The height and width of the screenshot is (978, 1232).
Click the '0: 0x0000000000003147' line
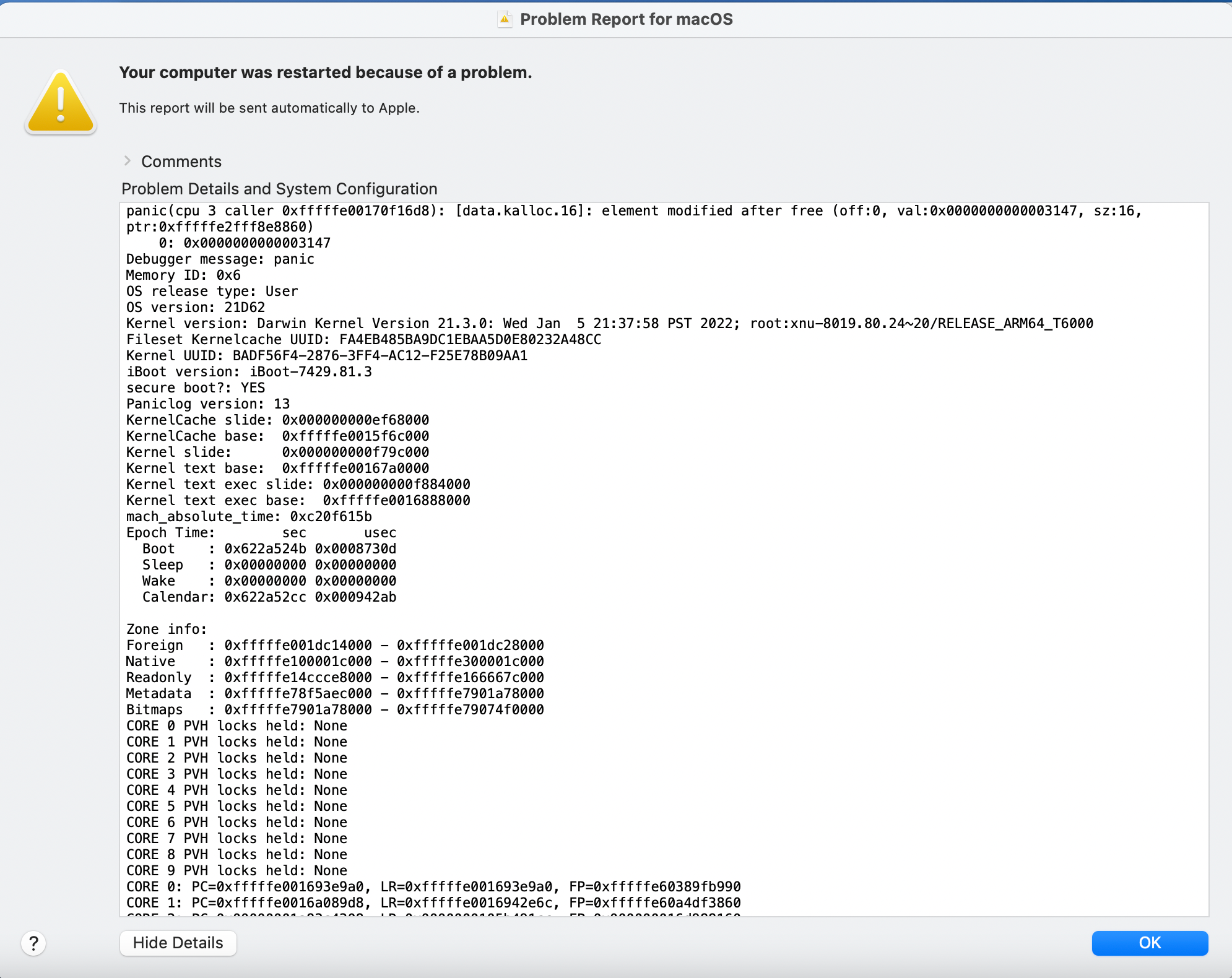(x=245, y=243)
